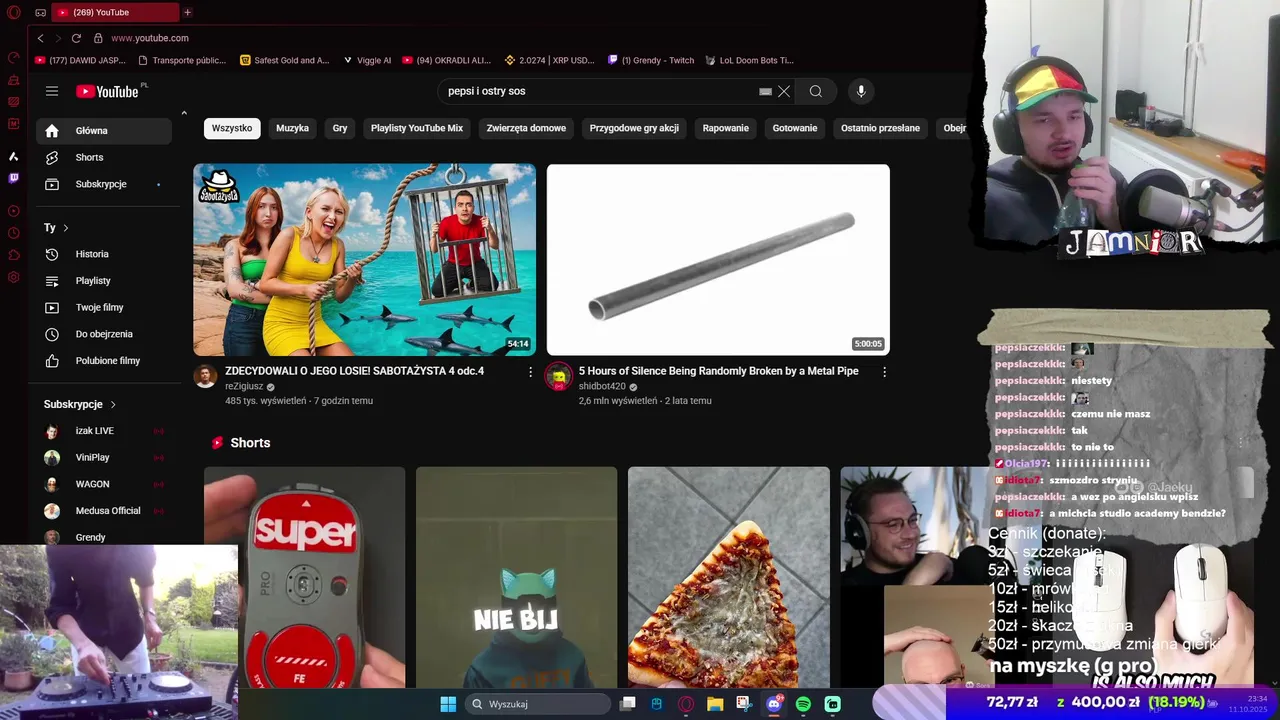The width and height of the screenshot is (1280, 720).
Task: Select the Rapowanie filter chip
Action: pyautogui.click(x=726, y=128)
